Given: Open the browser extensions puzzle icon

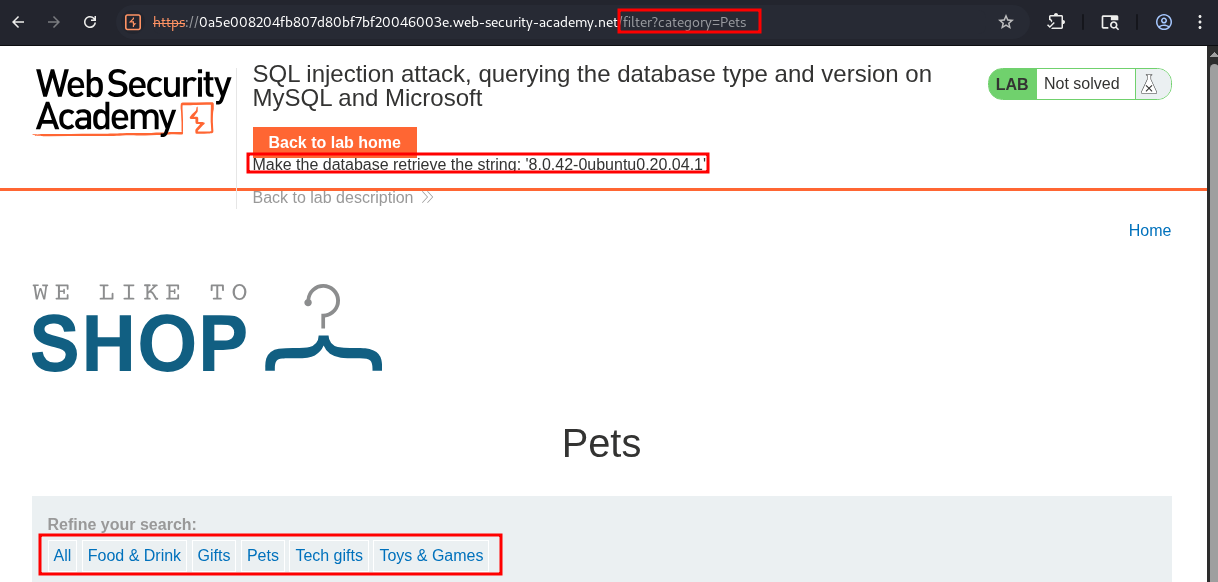Looking at the screenshot, I should 1056,22.
